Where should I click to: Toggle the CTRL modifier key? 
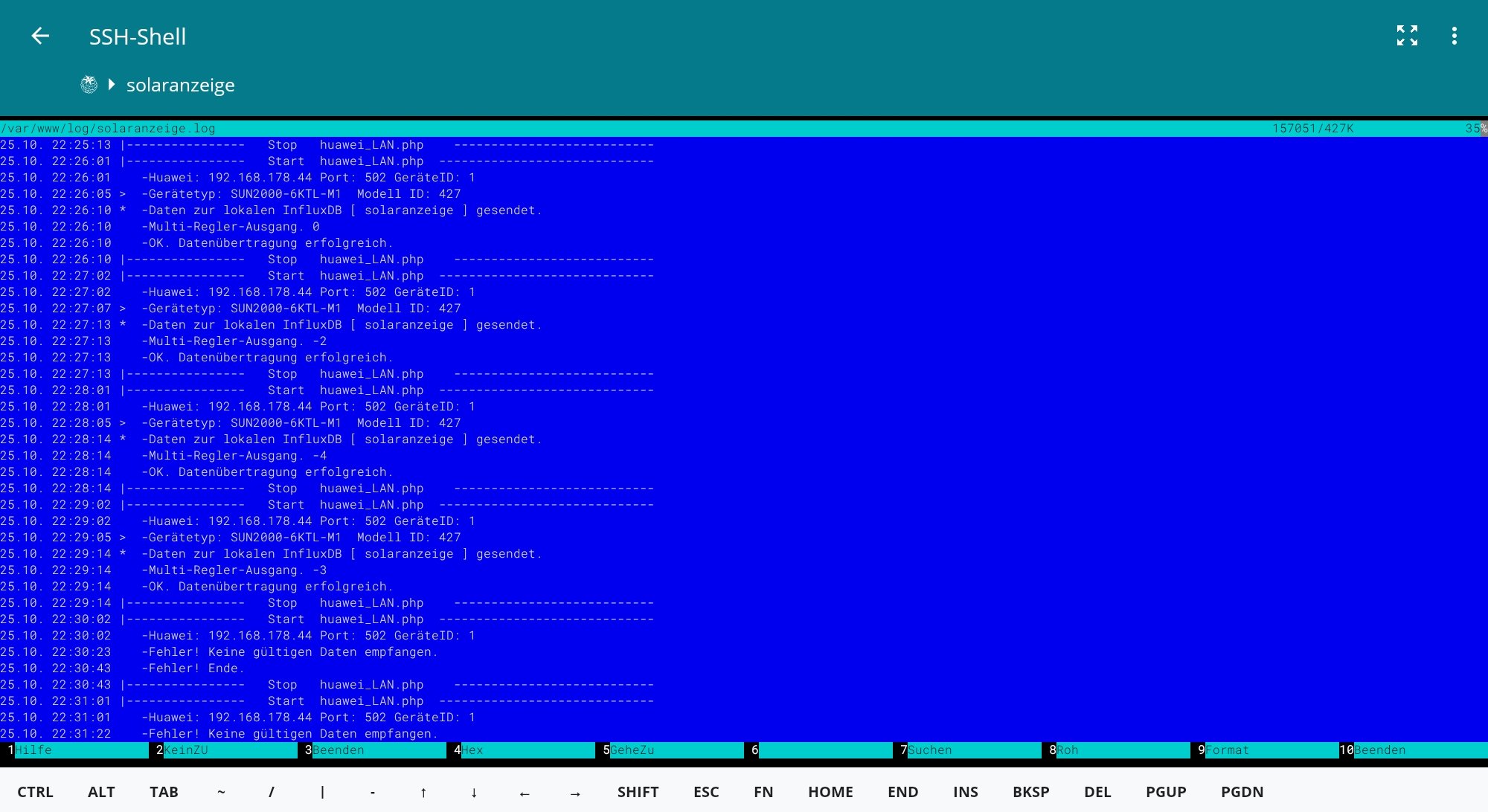click(x=35, y=792)
